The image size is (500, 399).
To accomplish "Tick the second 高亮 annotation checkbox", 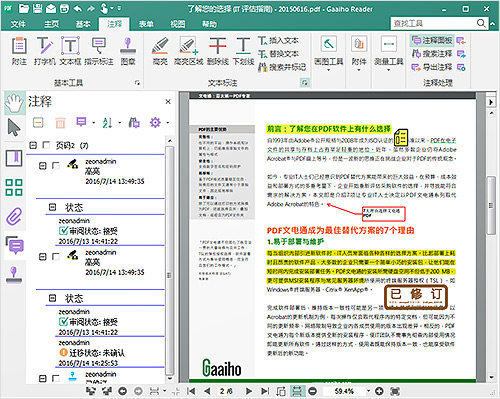I will [56, 256].
